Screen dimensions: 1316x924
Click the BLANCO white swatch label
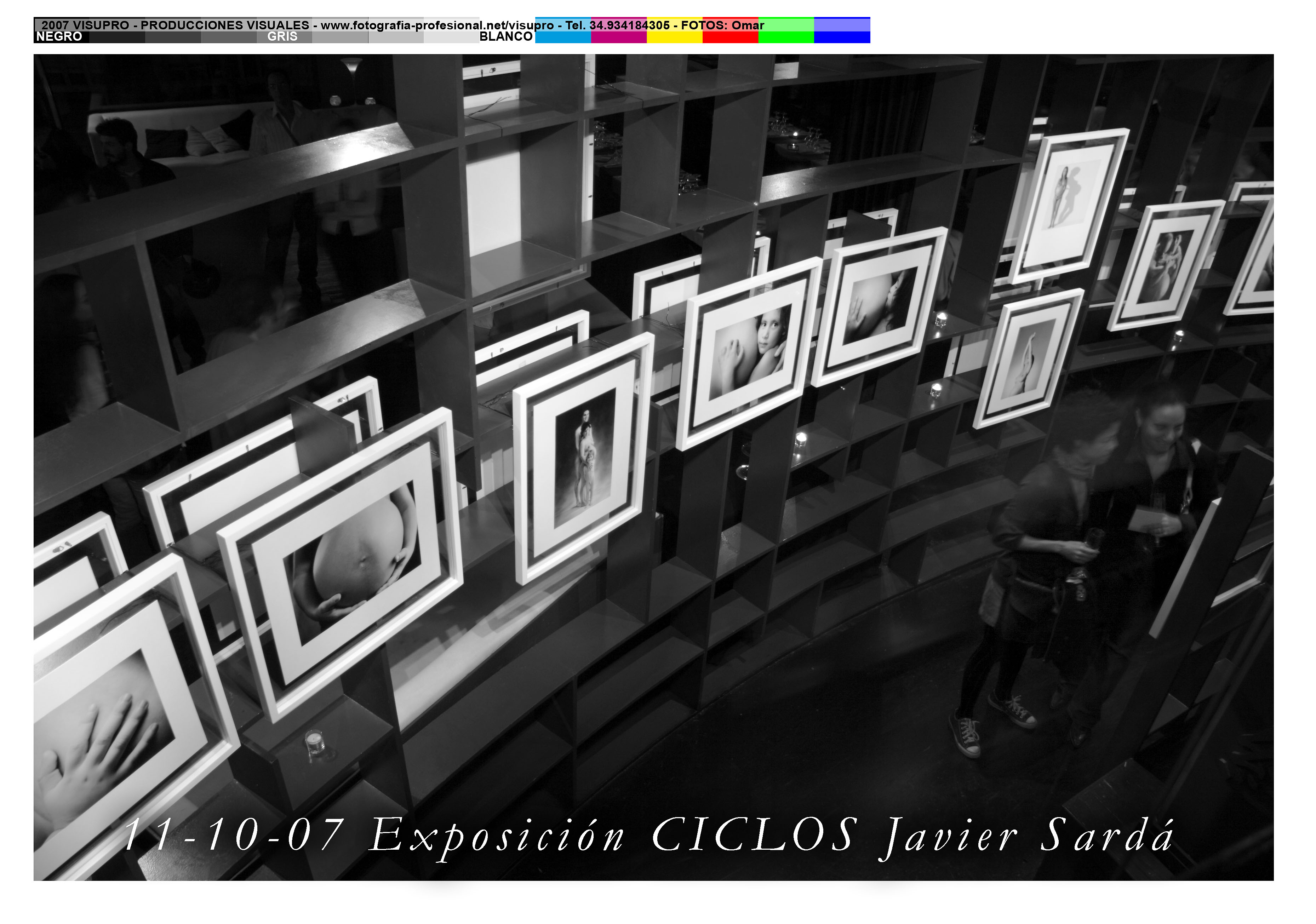[x=506, y=37]
